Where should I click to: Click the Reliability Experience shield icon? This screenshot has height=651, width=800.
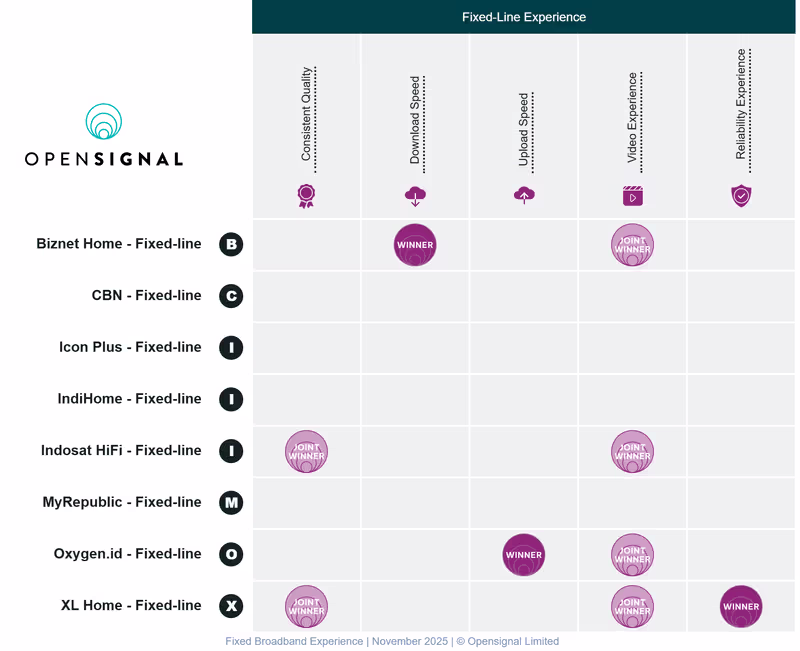coord(741,196)
